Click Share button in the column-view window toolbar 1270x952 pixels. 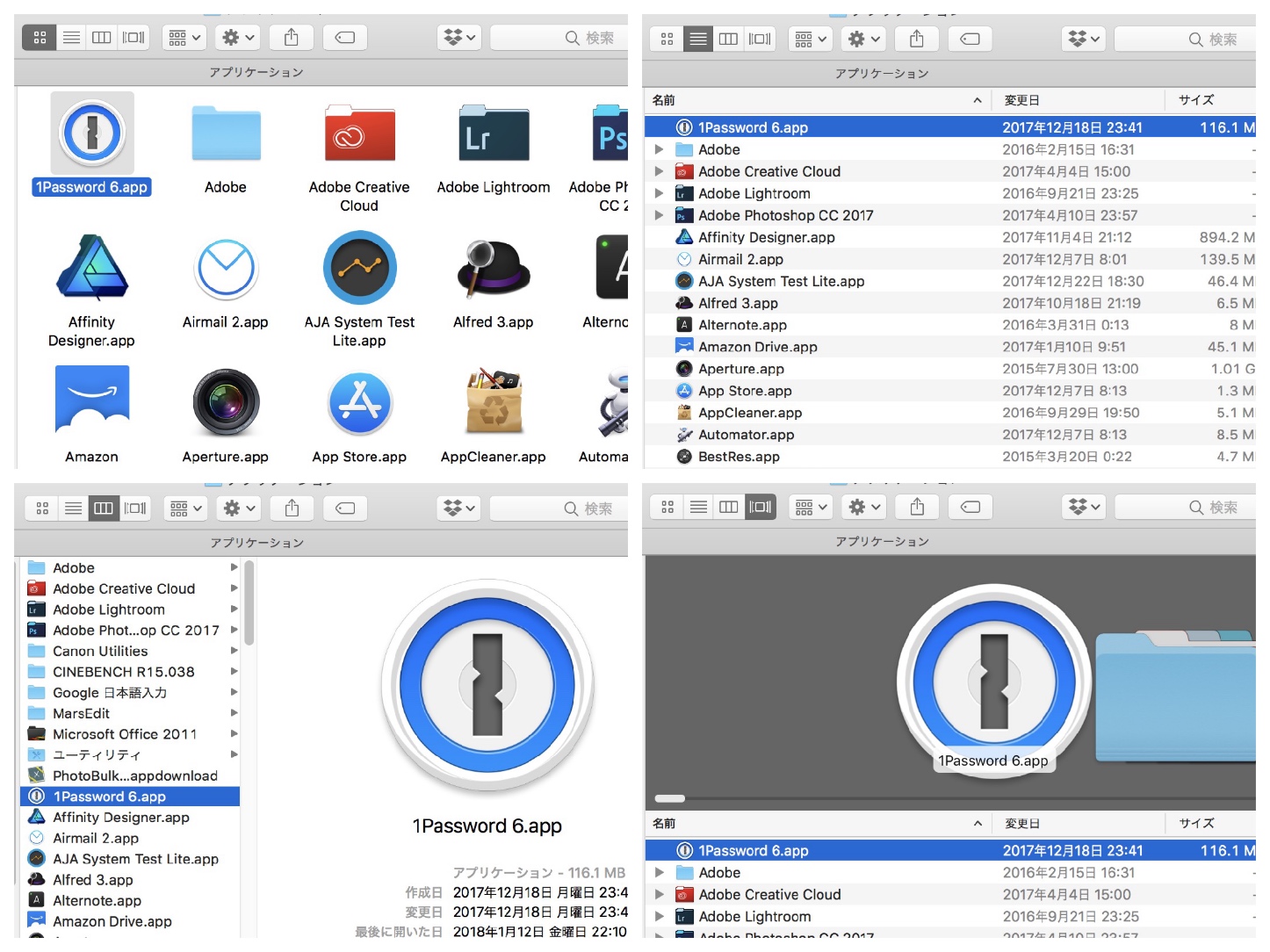click(292, 508)
